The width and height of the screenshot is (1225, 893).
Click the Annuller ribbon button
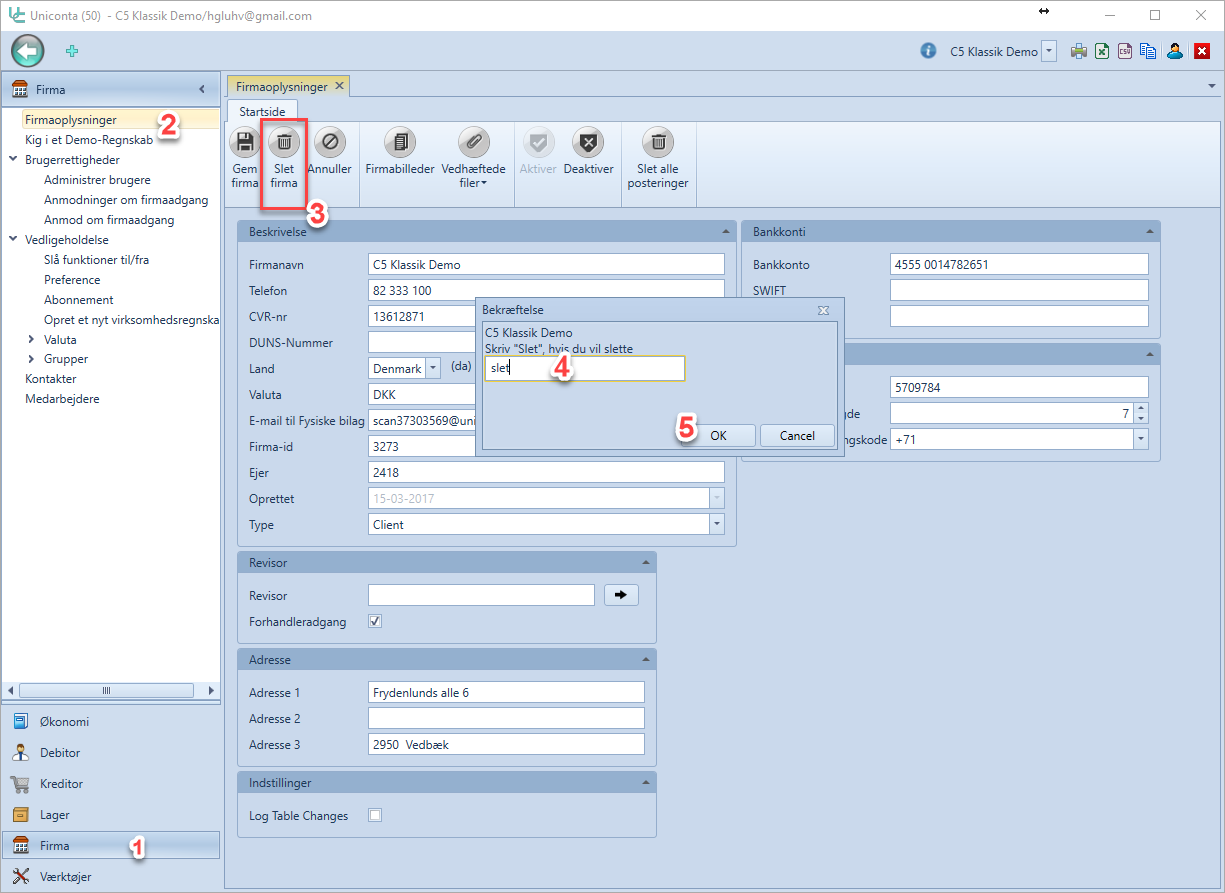point(329,152)
